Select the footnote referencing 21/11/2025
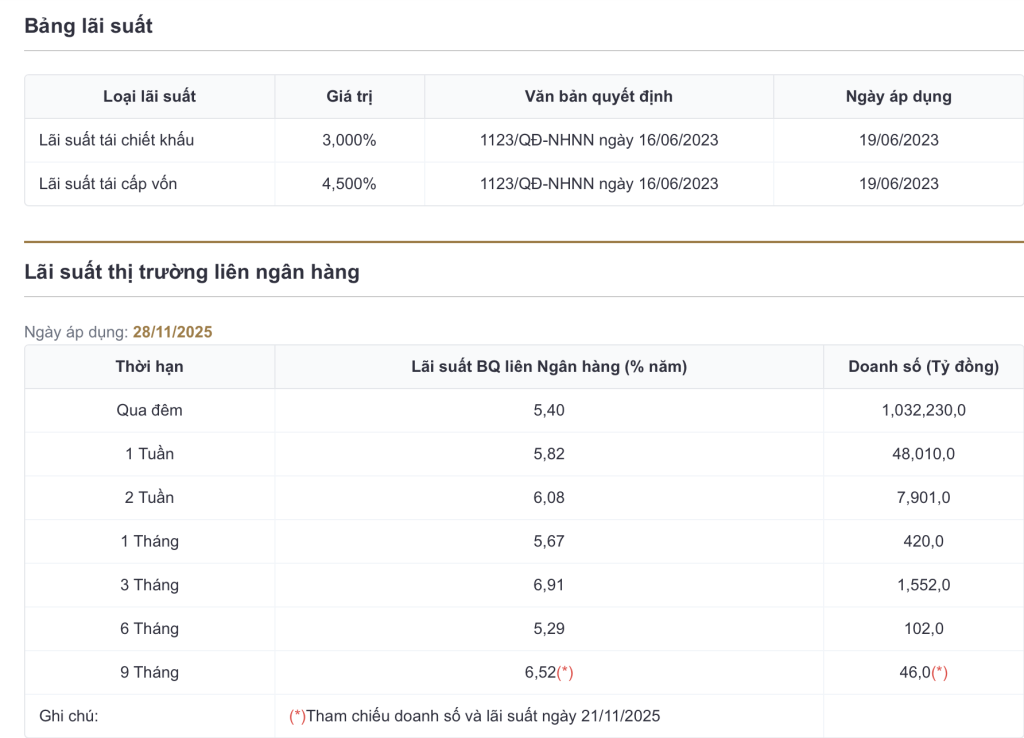Image resolution: width=1024 pixels, height=738 pixels. [475, 716]
